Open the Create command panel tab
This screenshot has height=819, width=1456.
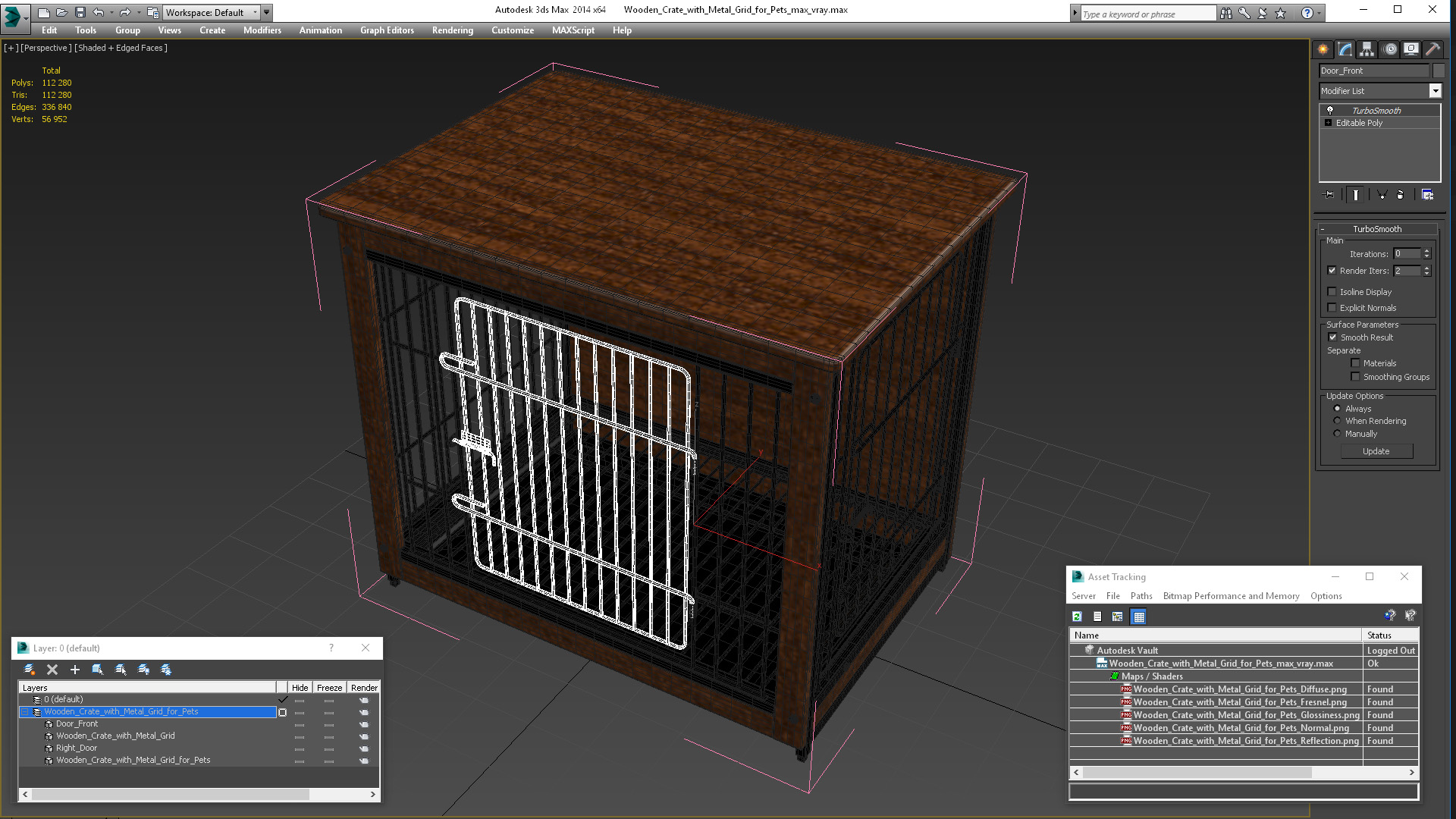point(1323,49)
